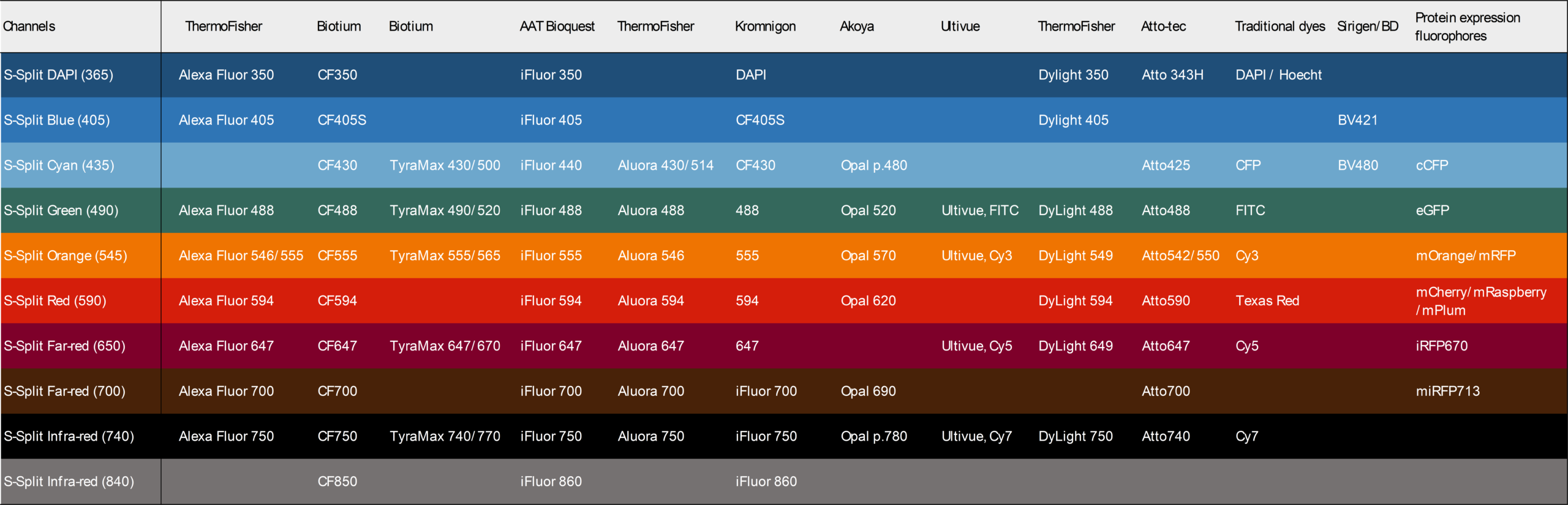Viewport: 1568px width, 505px height.
Task: Click the eGFP cell
Action: pyautogui.click(x=1432, y=210)
